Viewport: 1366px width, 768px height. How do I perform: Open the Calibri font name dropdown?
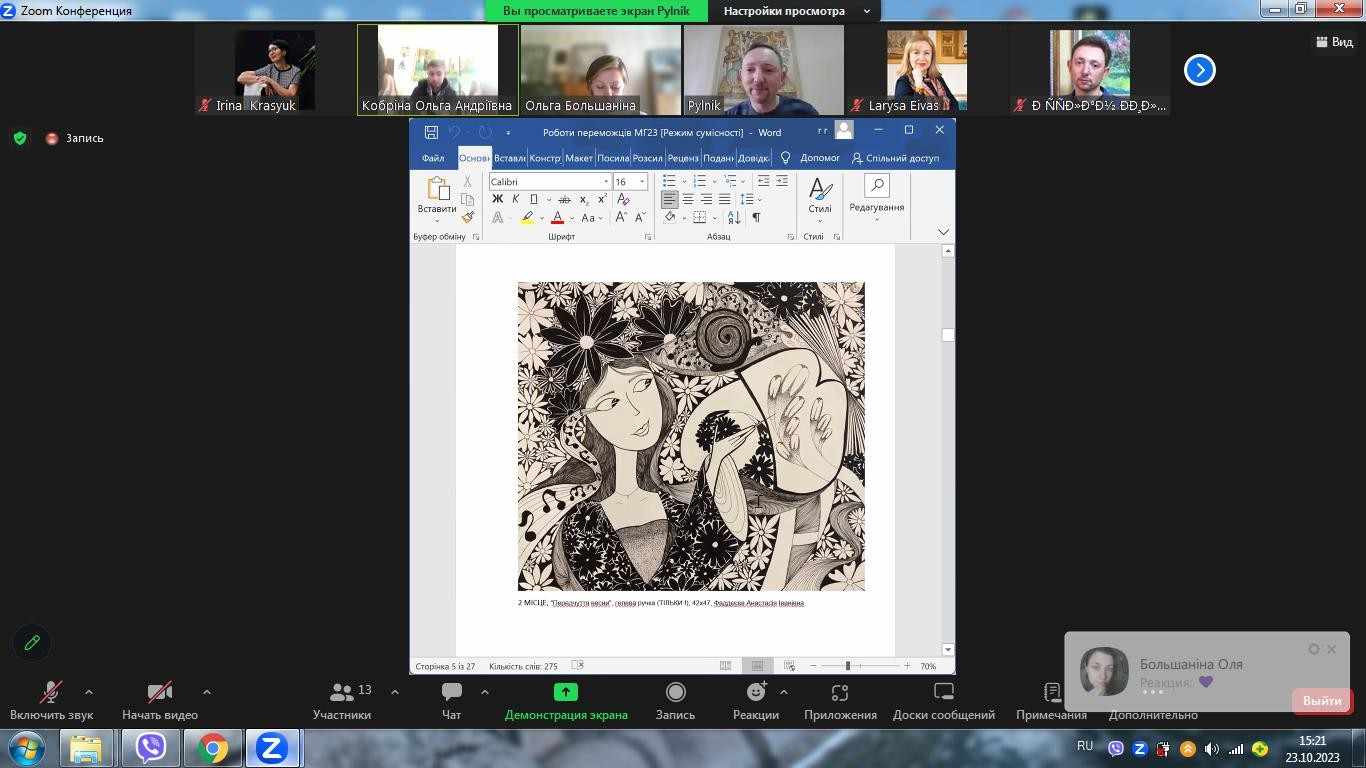pos(605,182)
